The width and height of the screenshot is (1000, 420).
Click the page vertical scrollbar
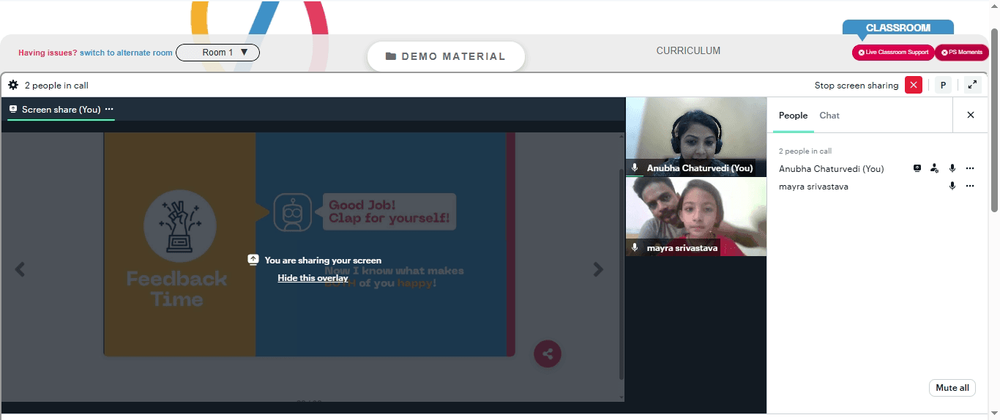994,120
